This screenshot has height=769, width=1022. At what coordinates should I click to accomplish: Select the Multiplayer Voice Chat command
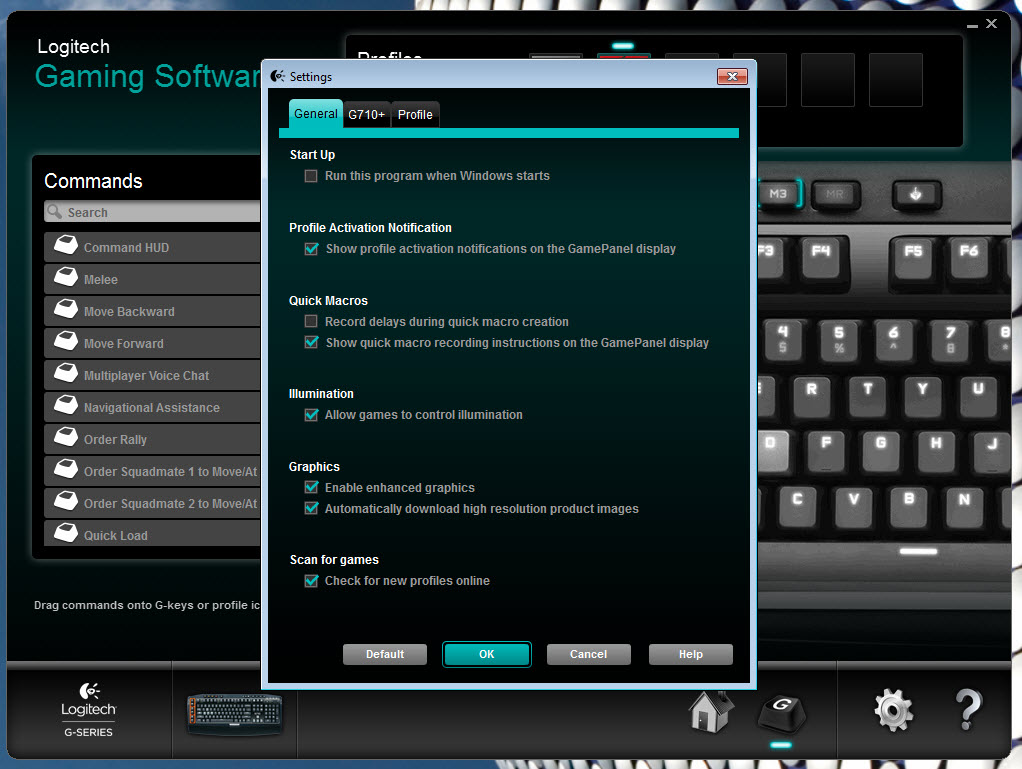coord(153,375)
